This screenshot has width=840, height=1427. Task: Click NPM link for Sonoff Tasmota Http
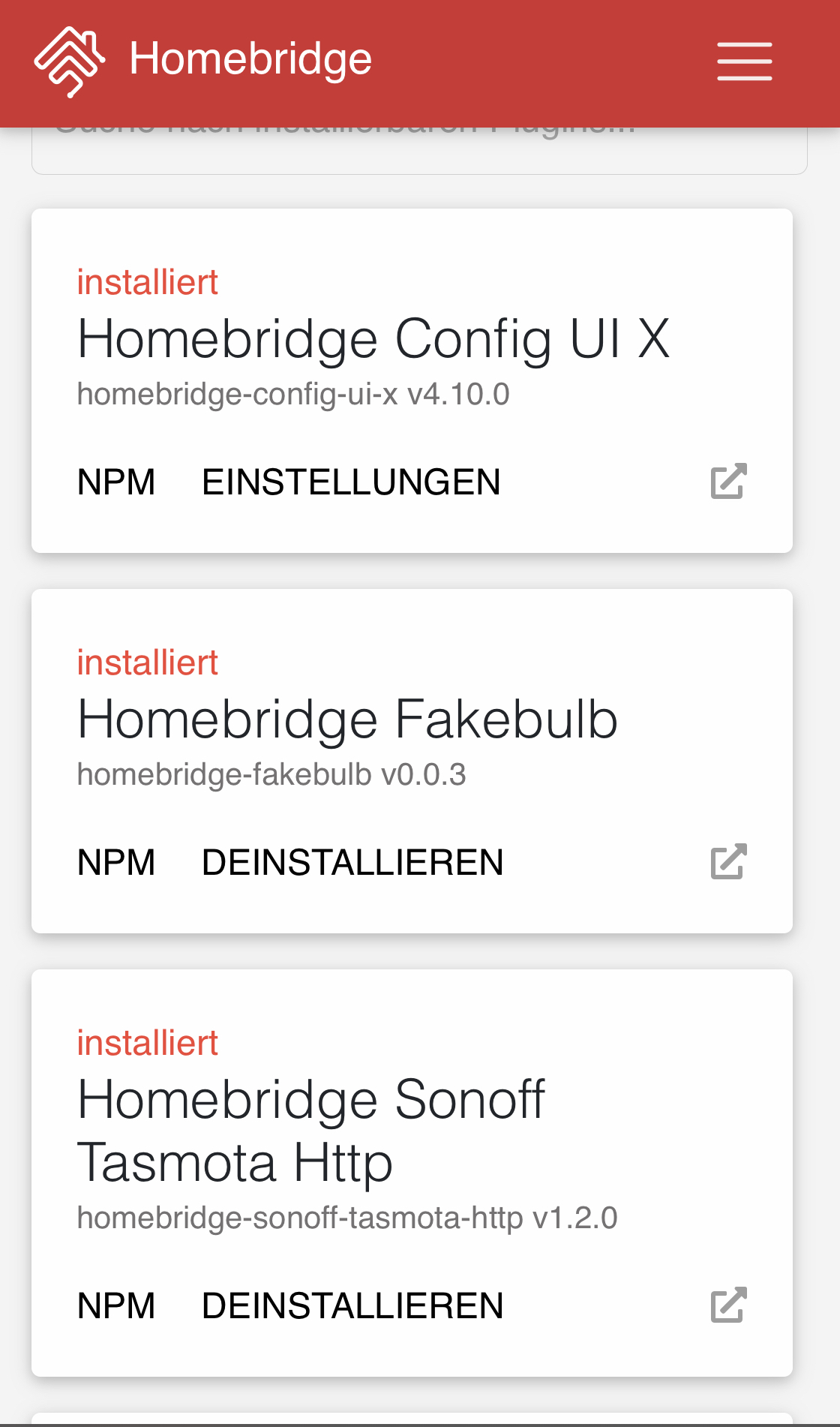(x=116, y=1305)
